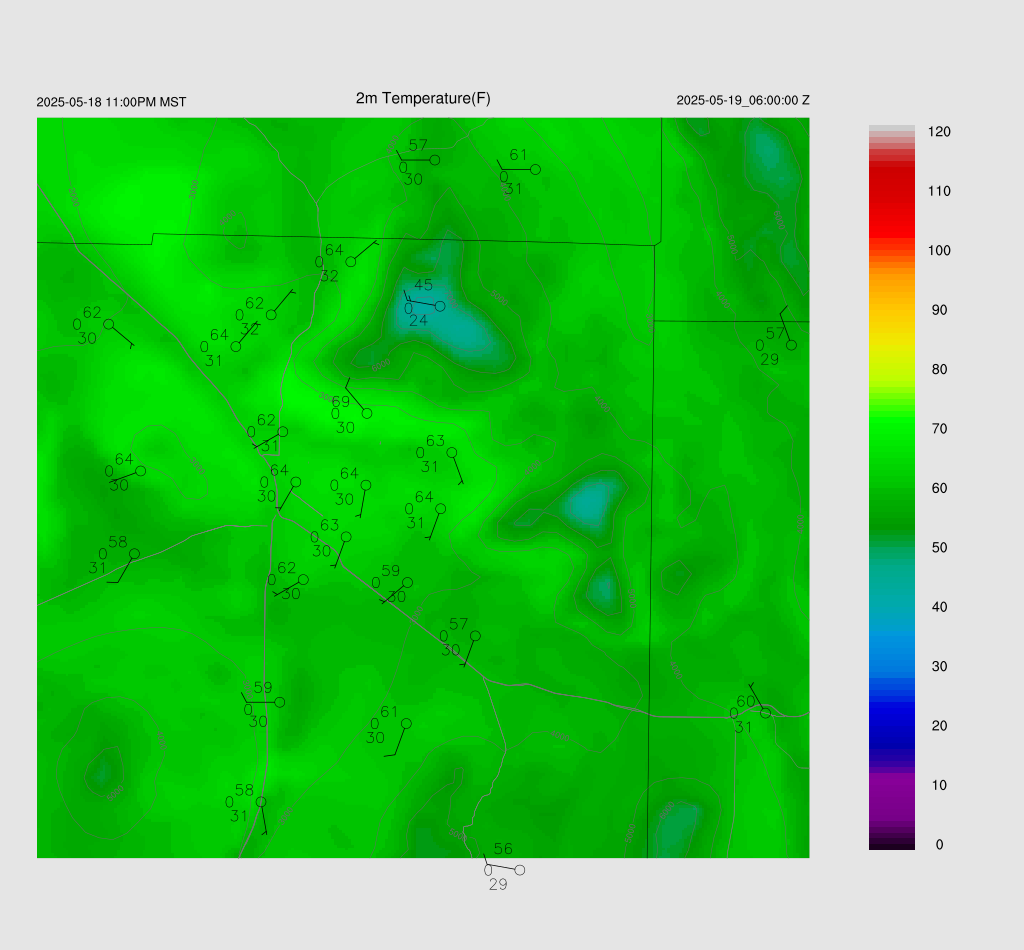The image size is (1024, 950).
Task: Click the 50 label on the colorbar
Action: pyautogui.click(x=939, y=548)
